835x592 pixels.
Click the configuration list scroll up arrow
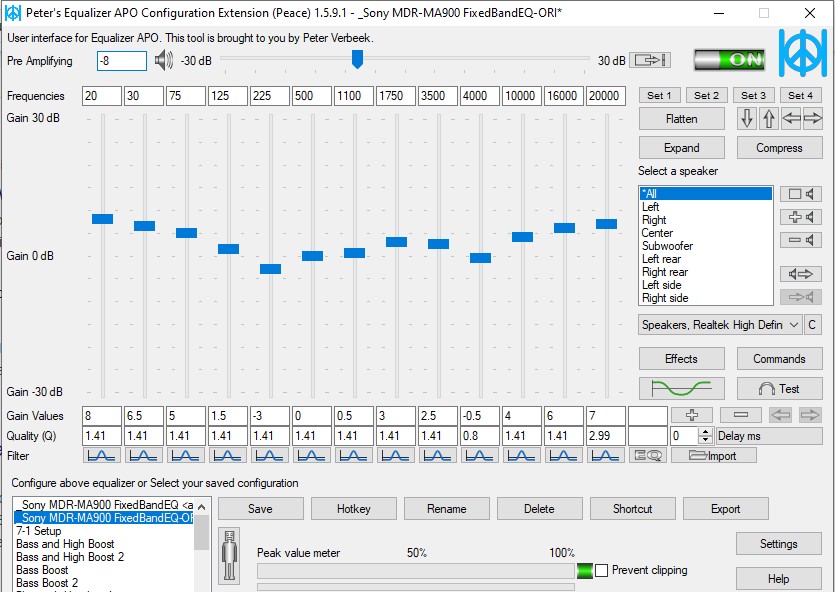(202, 507)
